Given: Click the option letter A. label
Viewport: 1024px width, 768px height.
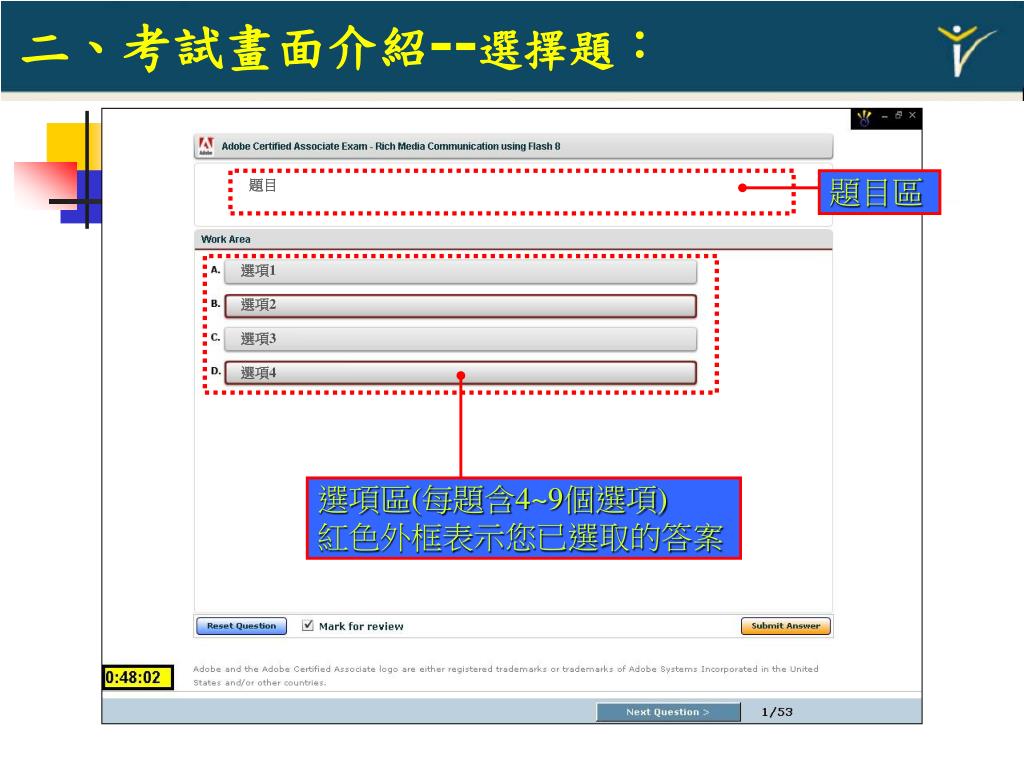Looking at the screenshot, I should pyautogui.click(x=216, y=270).
